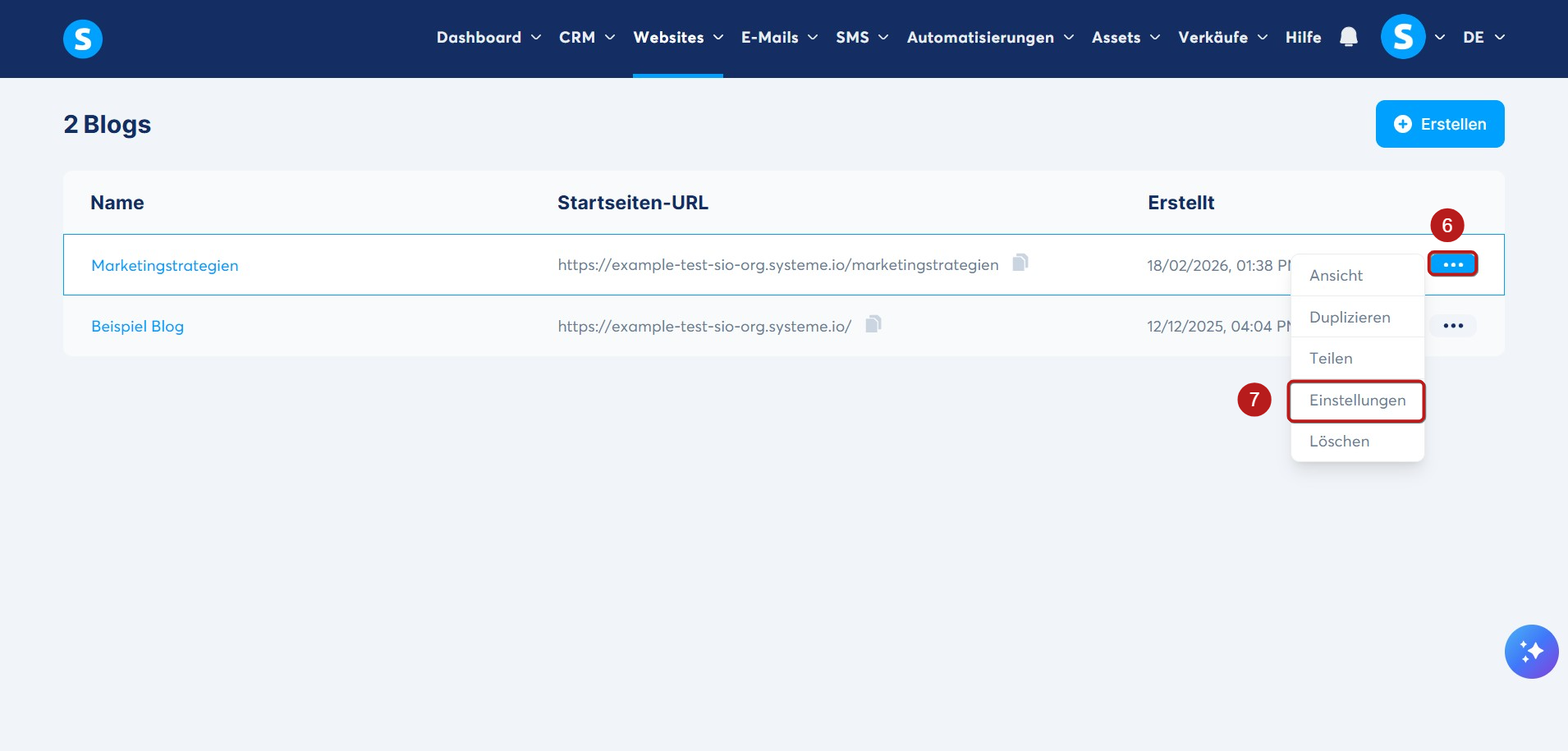
Task: Open the DE language selector
Action: (1483, 38)
